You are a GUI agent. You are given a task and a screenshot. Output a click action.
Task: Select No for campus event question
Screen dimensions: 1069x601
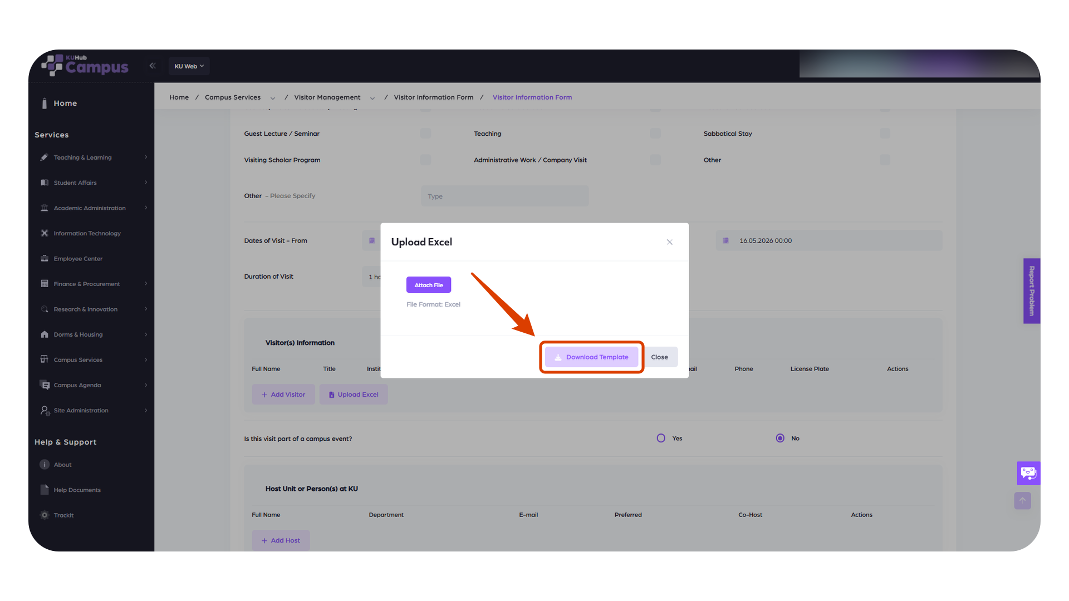(x=780, y=438)
